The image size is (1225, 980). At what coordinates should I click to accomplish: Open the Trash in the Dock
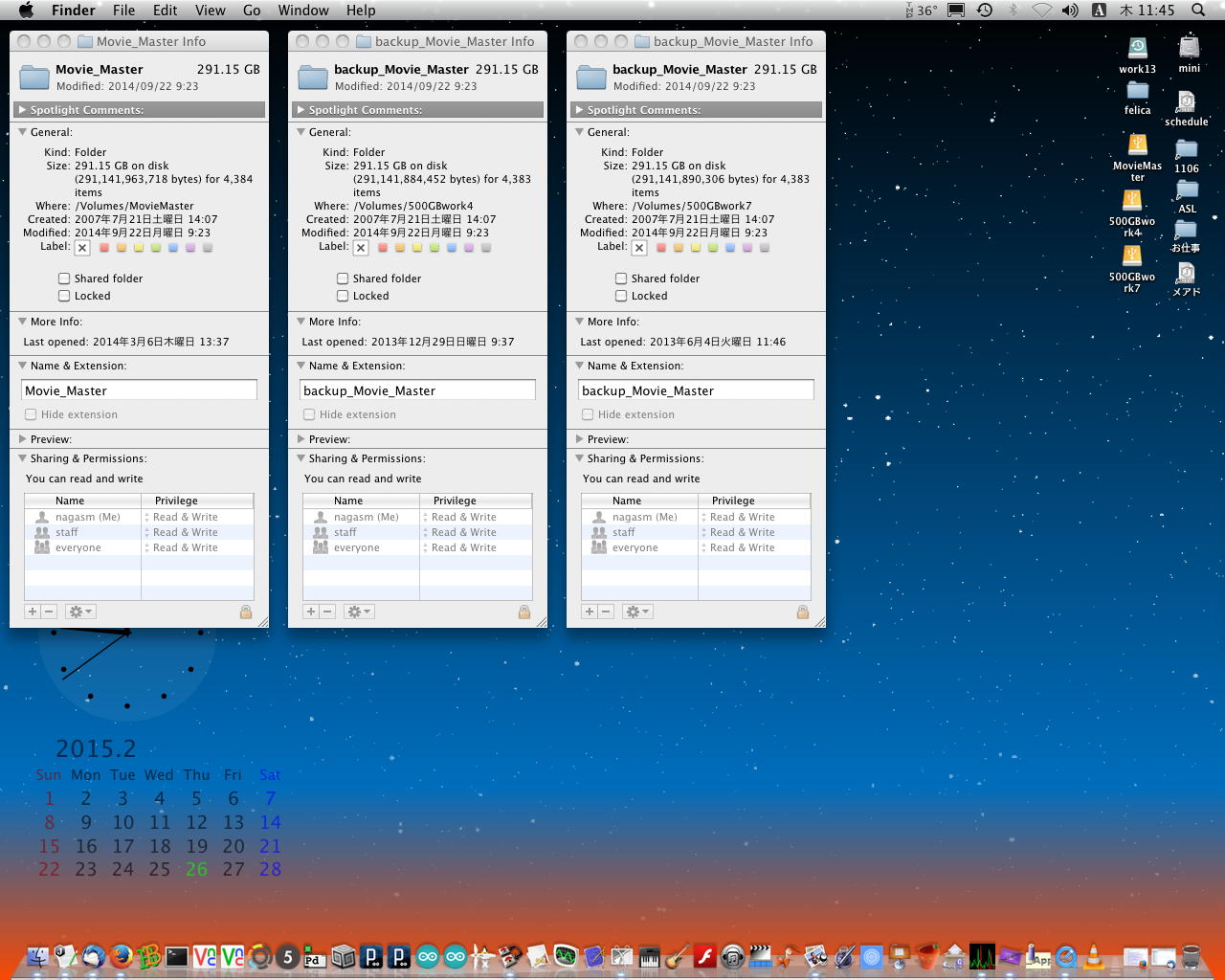tap(1191, 955)
